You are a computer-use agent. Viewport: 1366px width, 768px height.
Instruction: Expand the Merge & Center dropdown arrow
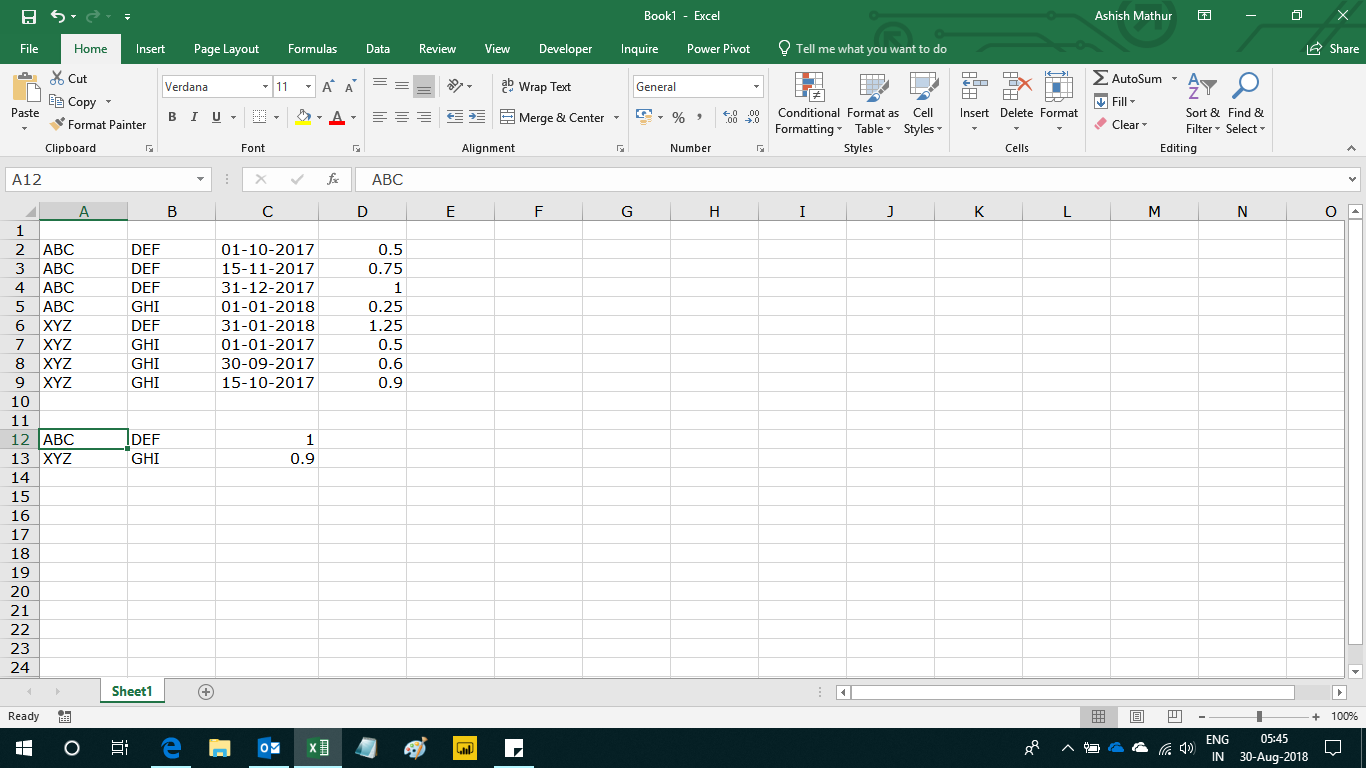pyautogui.click(x=616, y=118)
